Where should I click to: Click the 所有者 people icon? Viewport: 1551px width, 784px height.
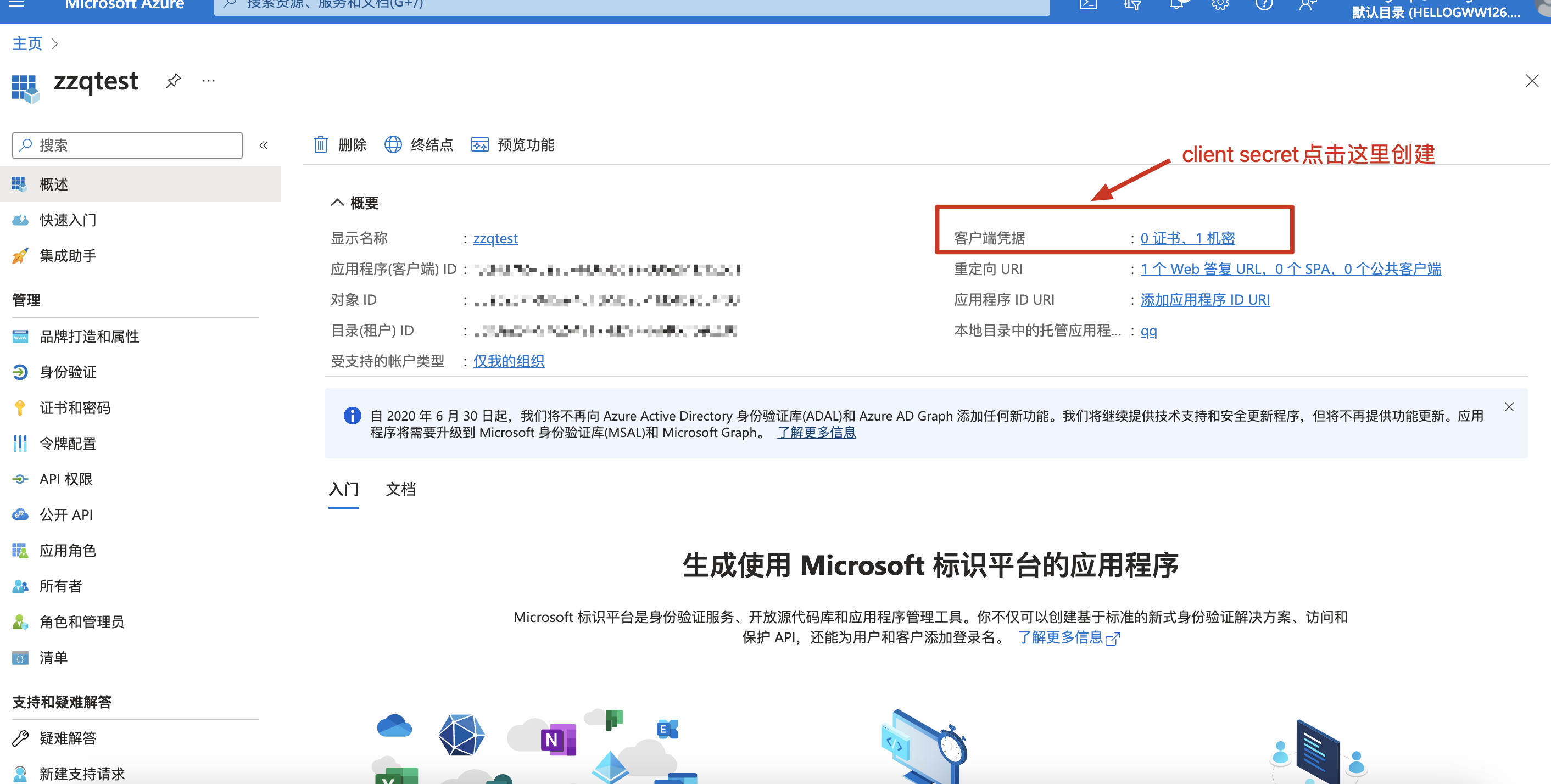20,585
